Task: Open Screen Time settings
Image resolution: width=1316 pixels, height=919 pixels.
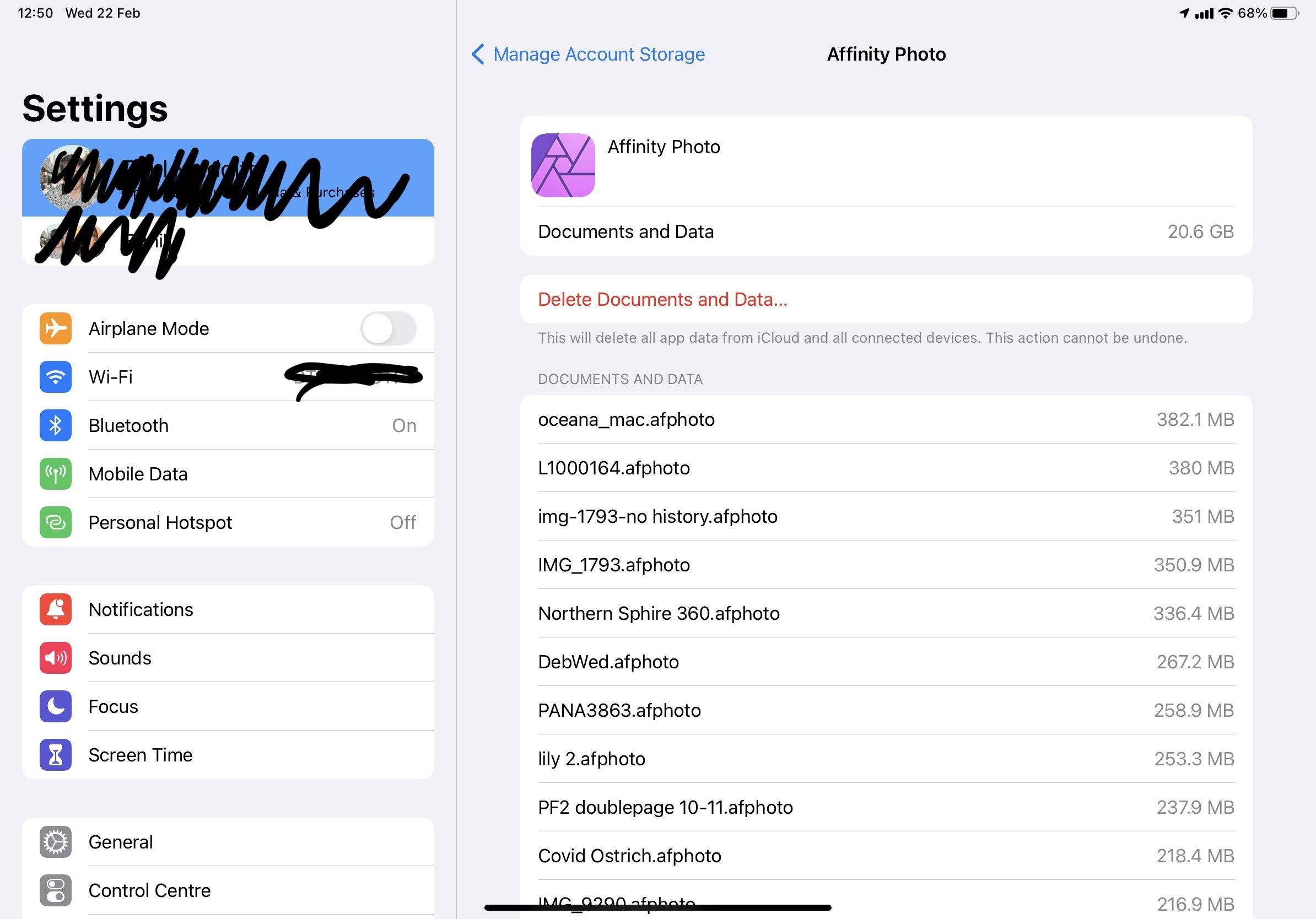Action: (x=228, y=755)
